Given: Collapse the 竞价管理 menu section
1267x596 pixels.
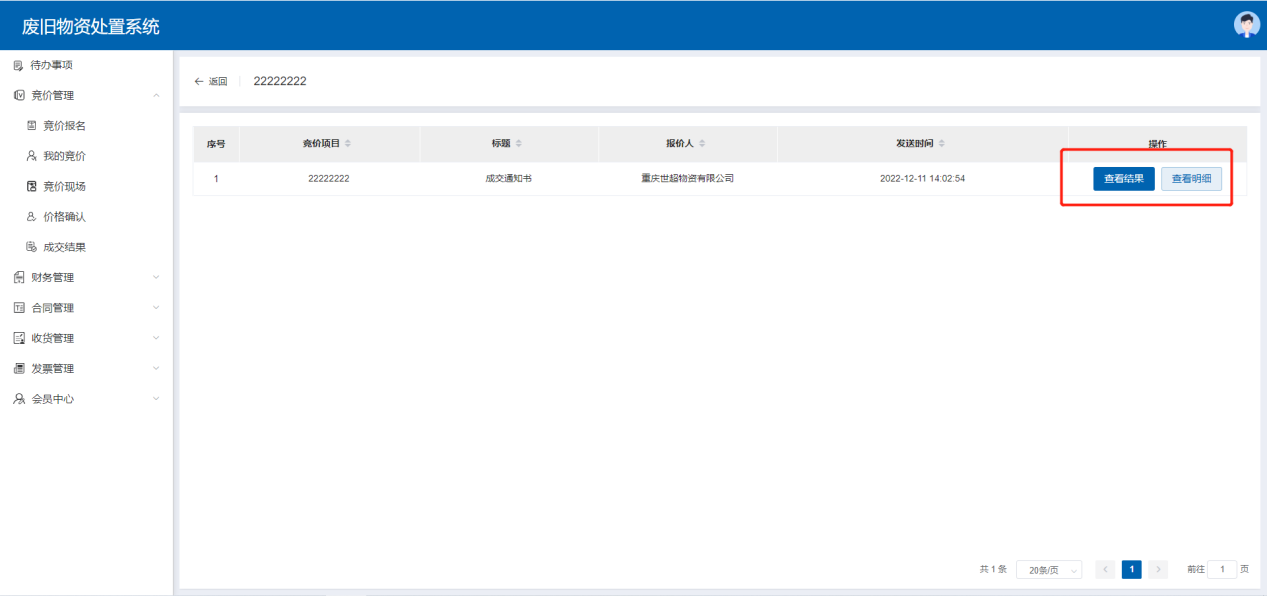Looking at the screenshot, I should 155,96.
